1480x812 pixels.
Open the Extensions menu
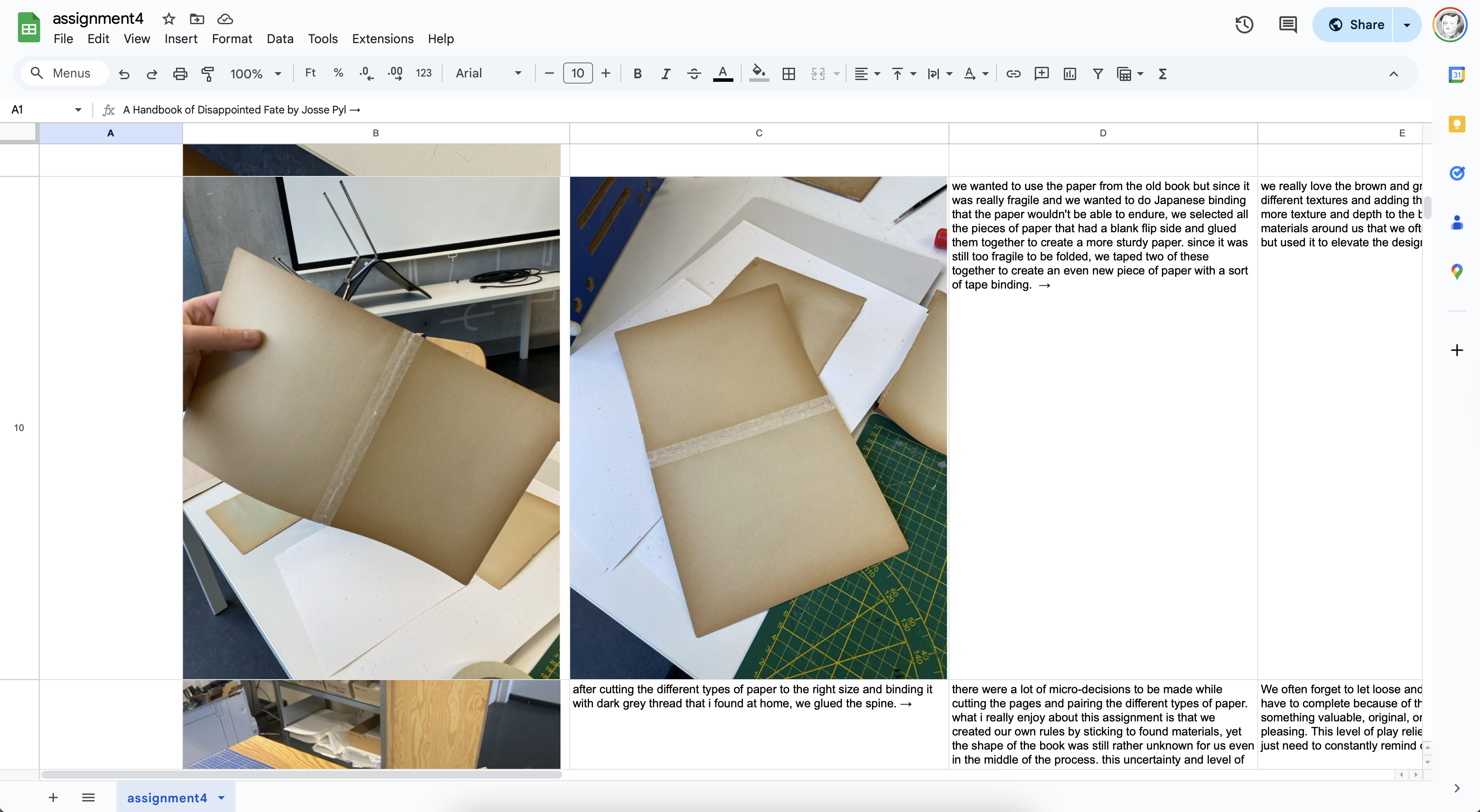383,38
